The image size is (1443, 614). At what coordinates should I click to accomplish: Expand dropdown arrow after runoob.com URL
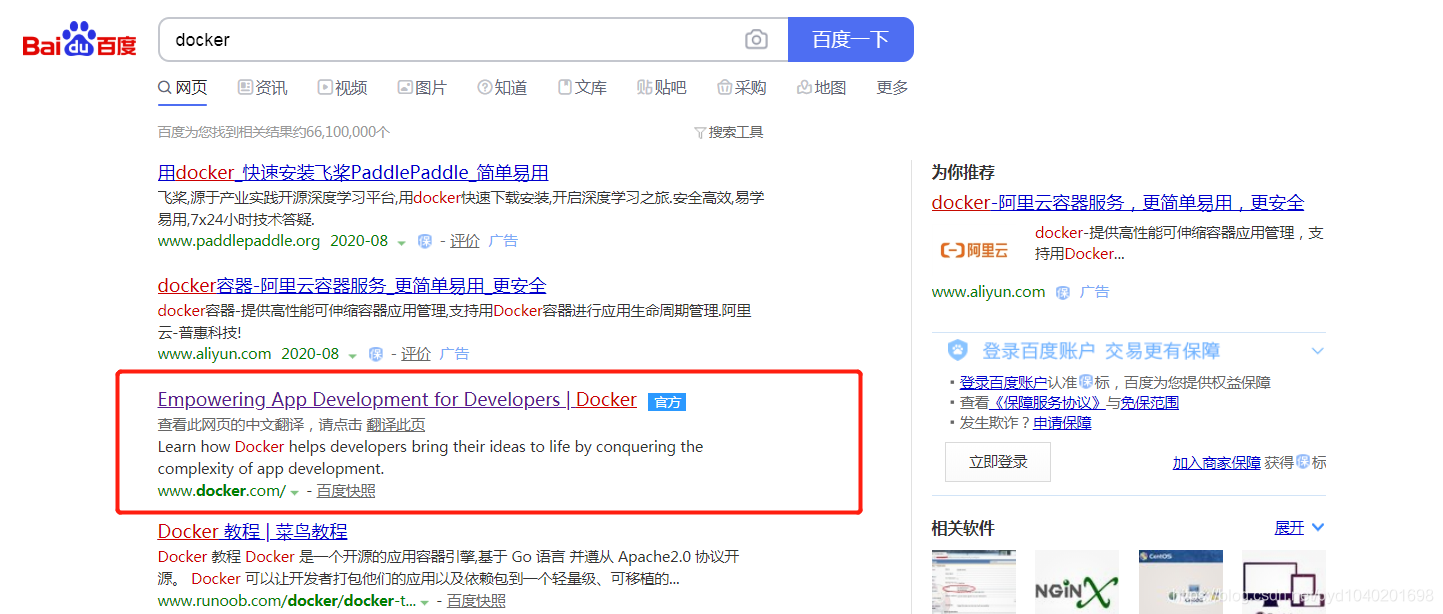[425, 603]
